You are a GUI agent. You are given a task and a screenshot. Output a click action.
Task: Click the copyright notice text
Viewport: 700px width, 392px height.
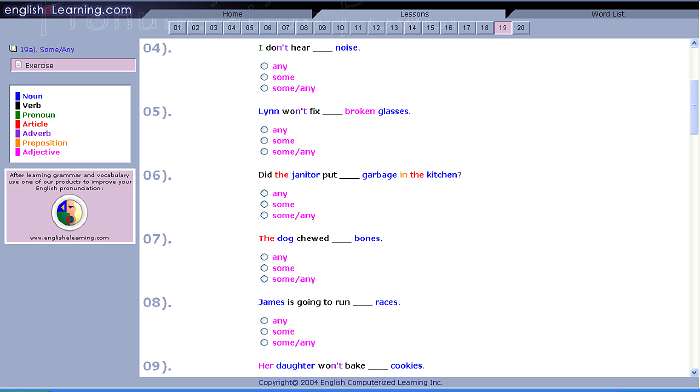pos(350,383)
